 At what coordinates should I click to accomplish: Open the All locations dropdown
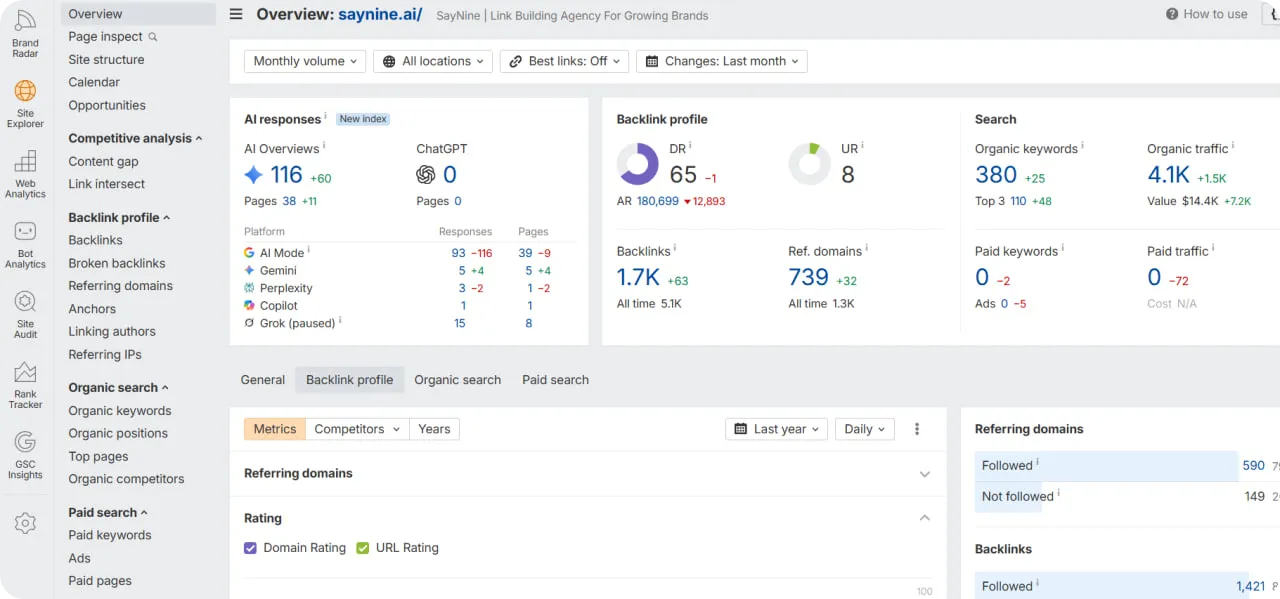pos(433,61)
